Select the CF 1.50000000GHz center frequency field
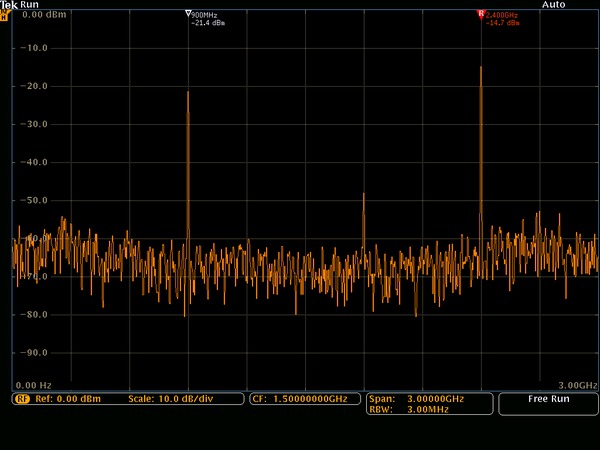 (x=298, y=399)
